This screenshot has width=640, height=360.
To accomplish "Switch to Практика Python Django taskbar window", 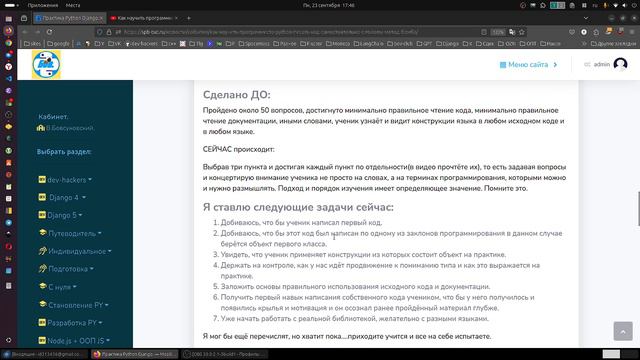I will pyautogui.click(x=135, y=354).
